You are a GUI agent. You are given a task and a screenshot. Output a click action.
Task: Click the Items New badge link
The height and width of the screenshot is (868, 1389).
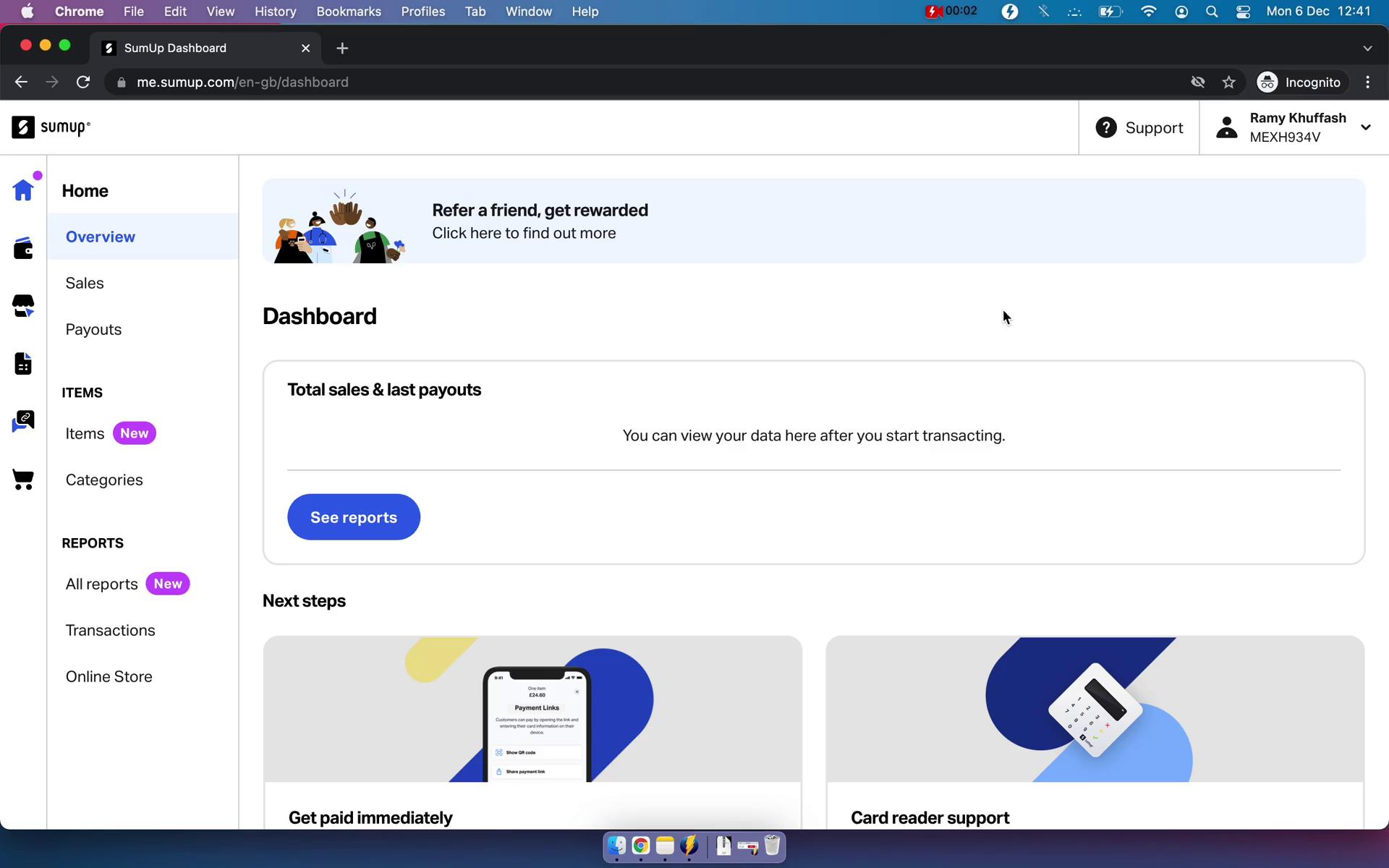click(108, 433)
